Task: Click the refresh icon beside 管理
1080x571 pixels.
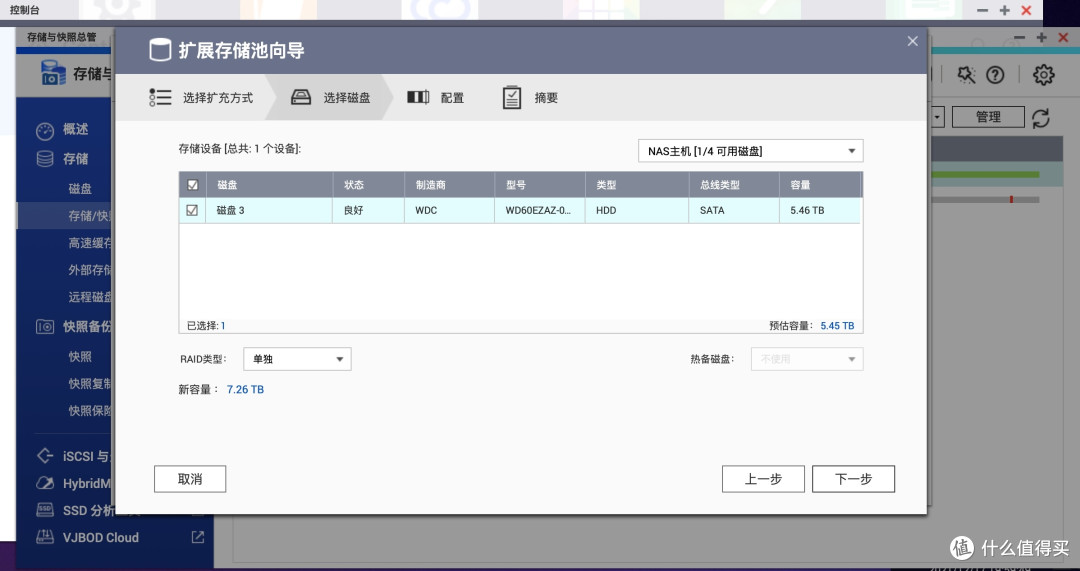Action: 1041,118
